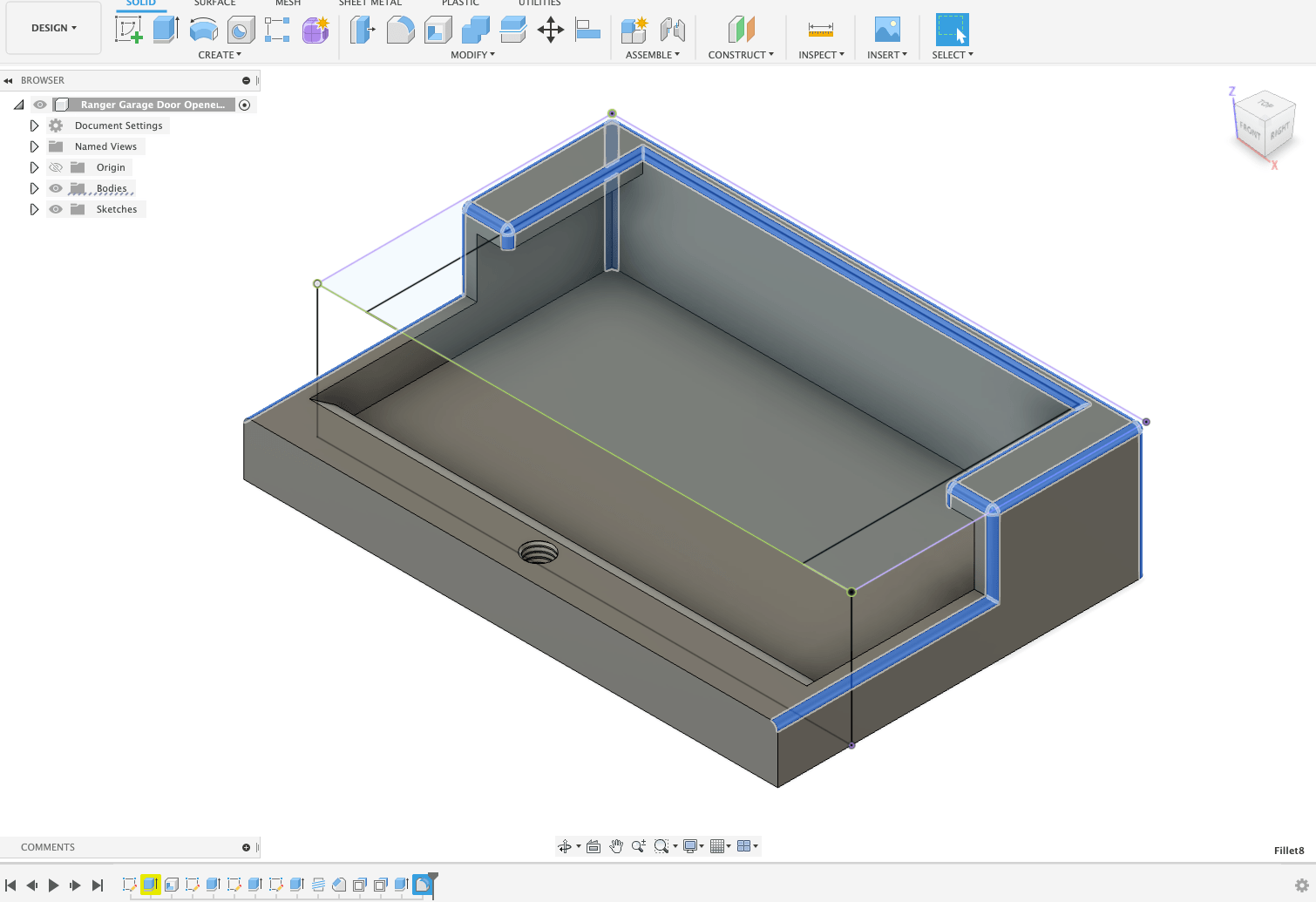The height and width of the screenshot is (902, 1316).
Task: Switch to the PLASTIC tab
Action: tap(460, 3)
